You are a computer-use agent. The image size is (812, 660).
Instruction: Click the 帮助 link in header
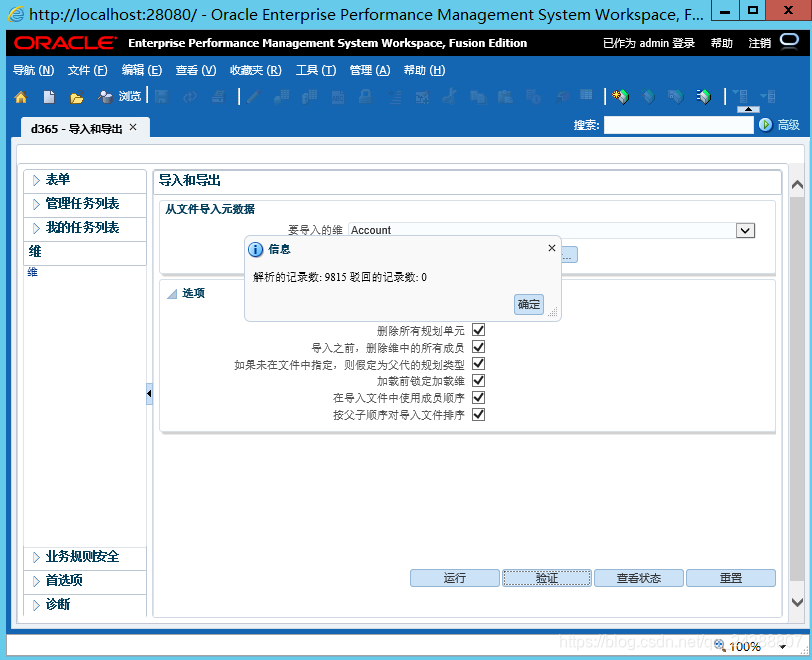(721, 43)
